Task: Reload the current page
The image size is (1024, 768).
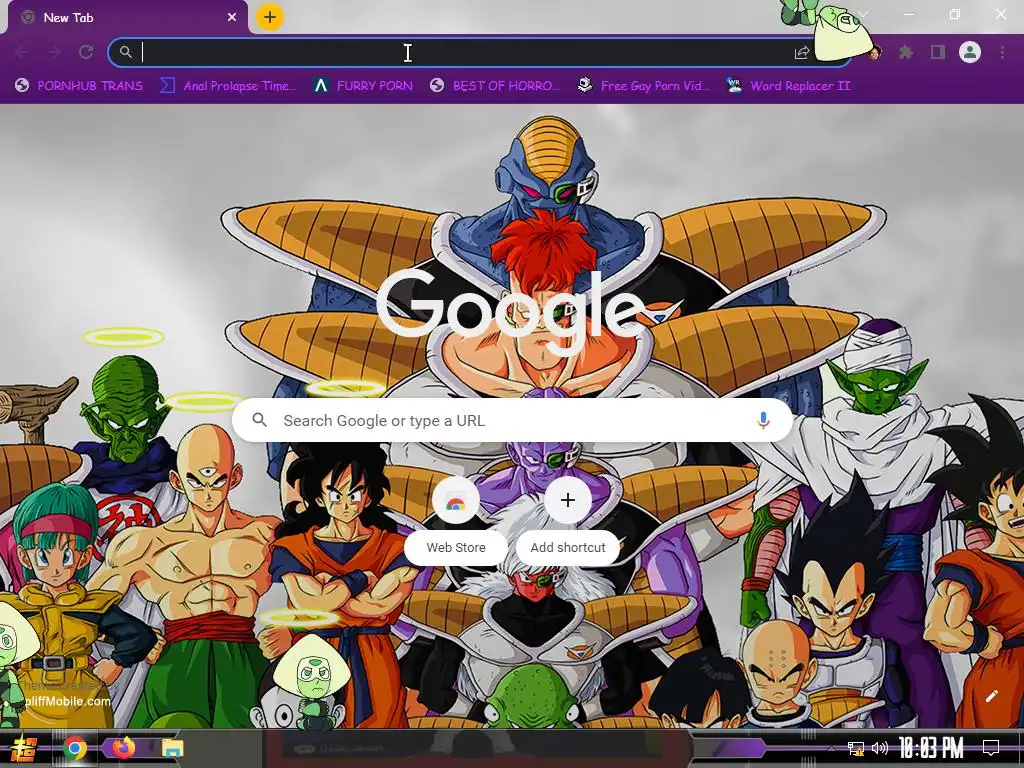Action: pos(86,52)
